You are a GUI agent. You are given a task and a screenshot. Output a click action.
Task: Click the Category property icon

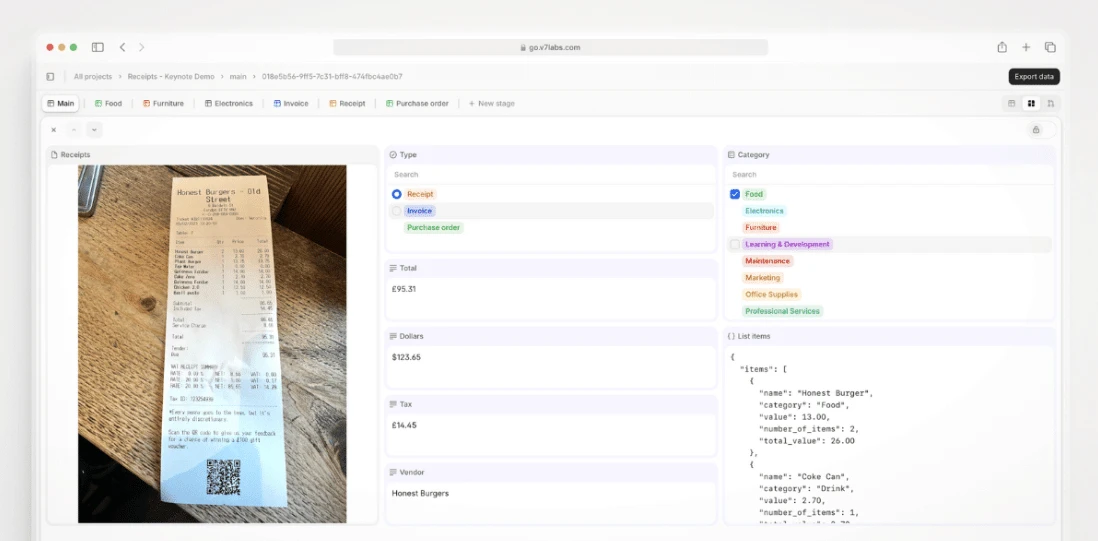click(731, 155)
